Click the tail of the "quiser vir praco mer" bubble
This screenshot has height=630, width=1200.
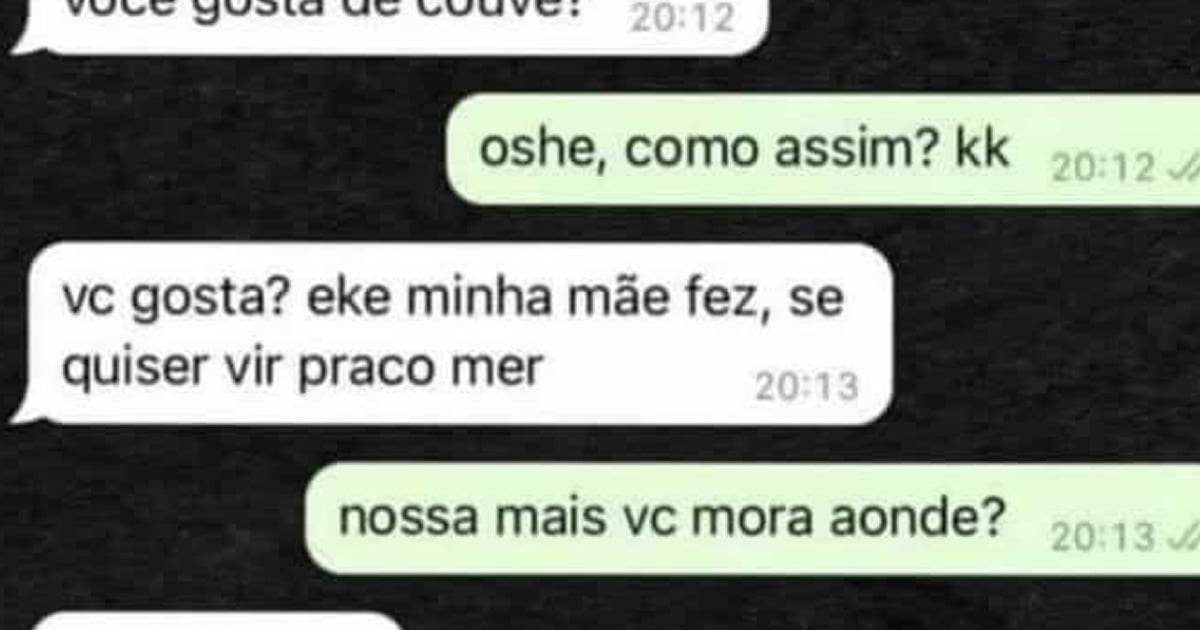point(24,412)
